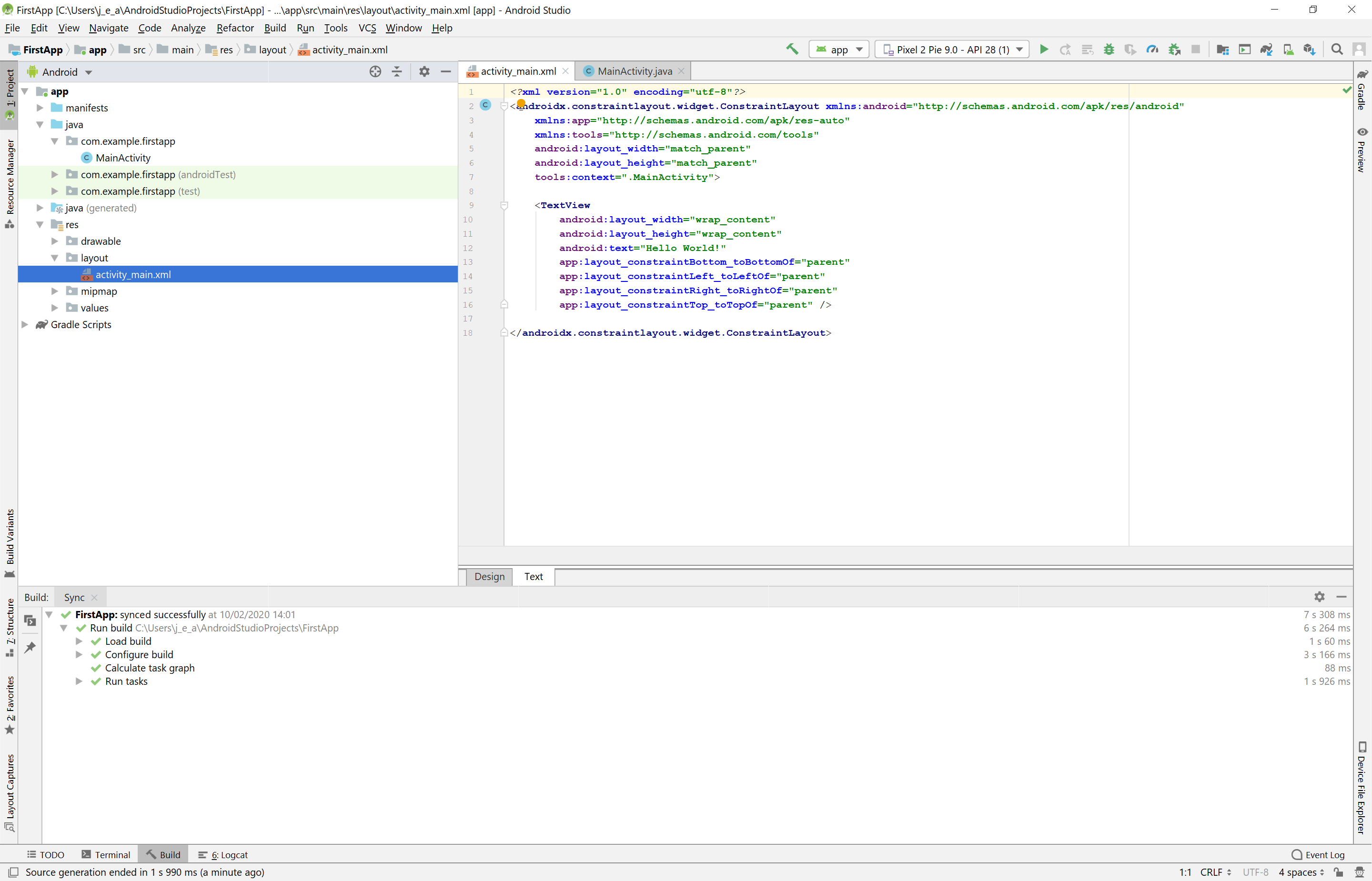Open Pixel 2 Pie device dropdown

(952, 49)
